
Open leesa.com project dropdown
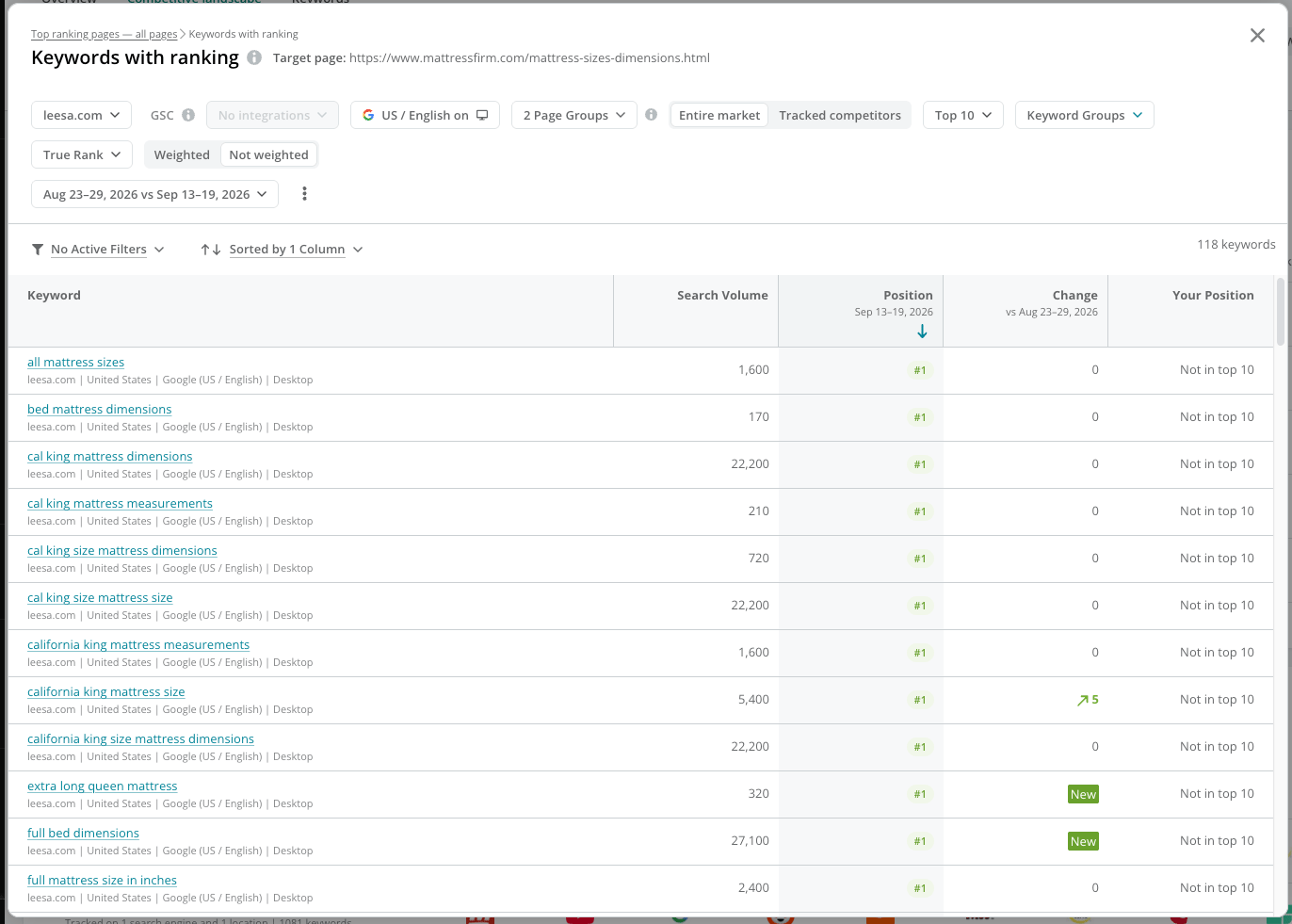point(81,115)
